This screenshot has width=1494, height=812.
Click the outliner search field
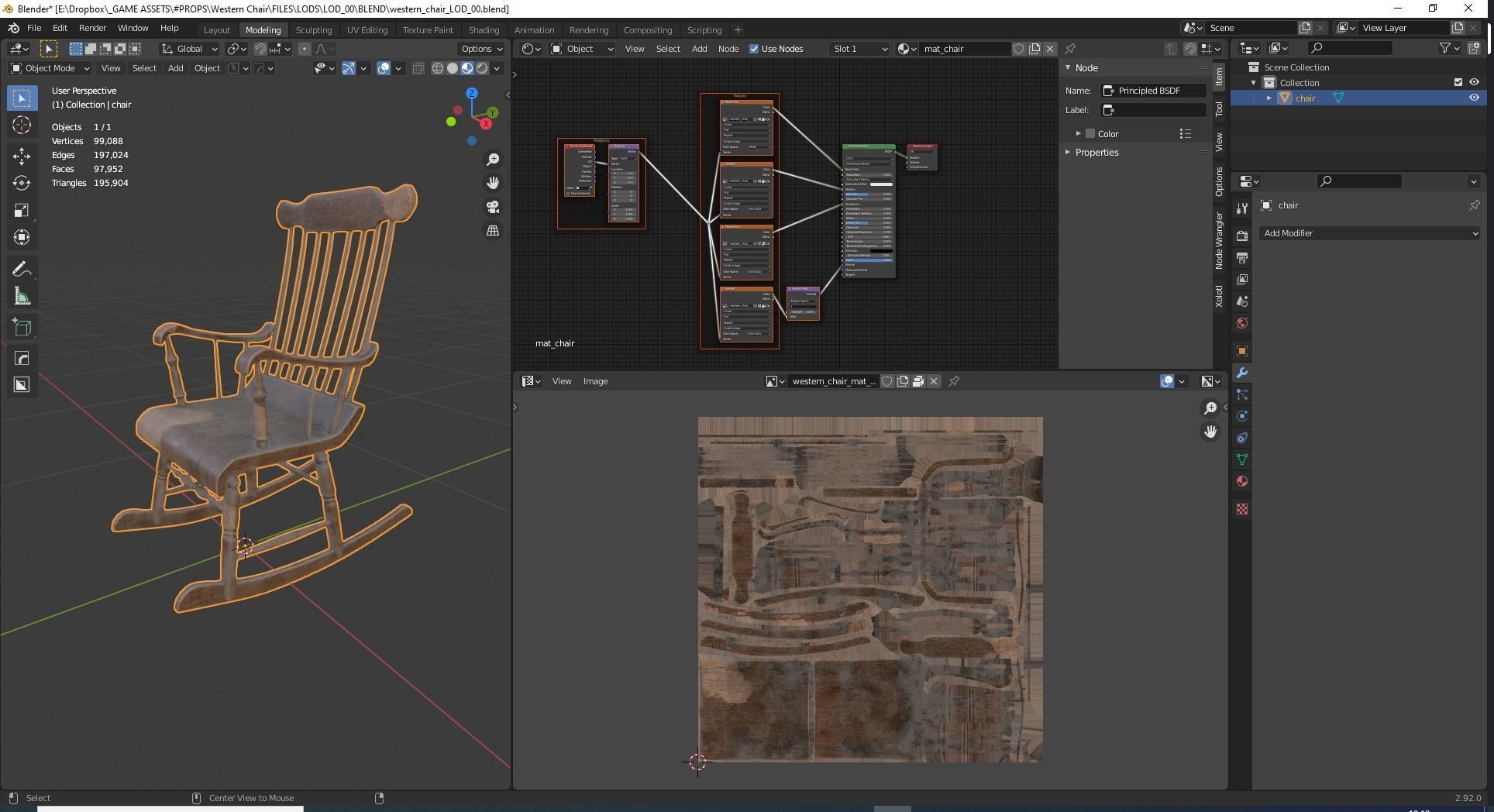pos(1350,48)
